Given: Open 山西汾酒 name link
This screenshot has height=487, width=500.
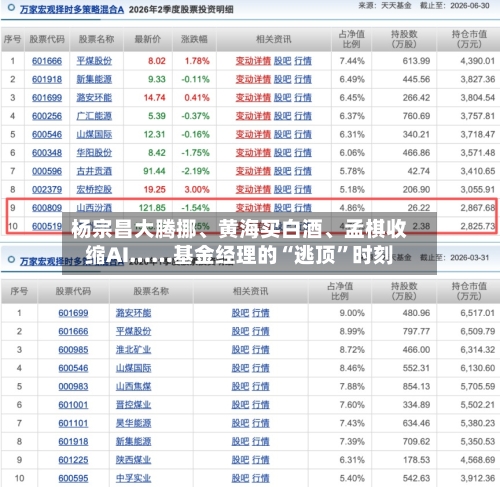Looking at the screenshot, I should tap(94, 208).
